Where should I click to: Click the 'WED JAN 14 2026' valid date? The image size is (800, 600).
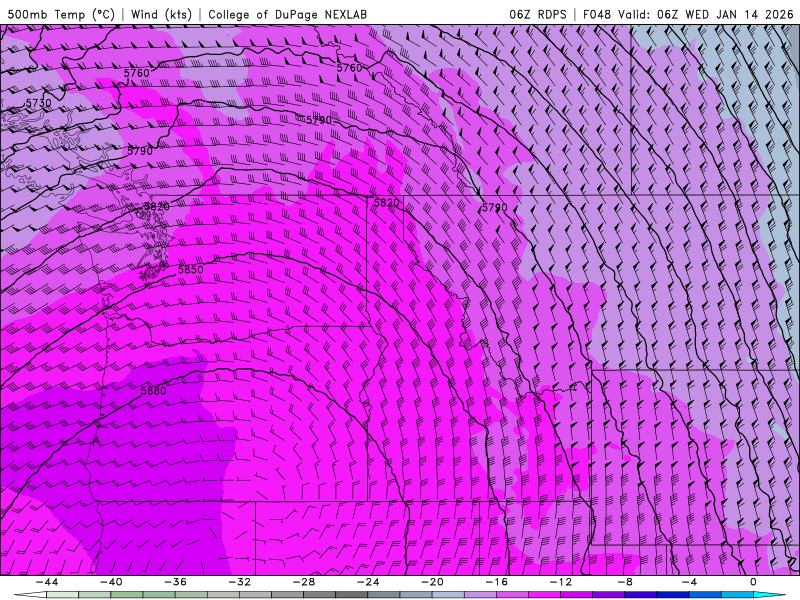[739, 14]
